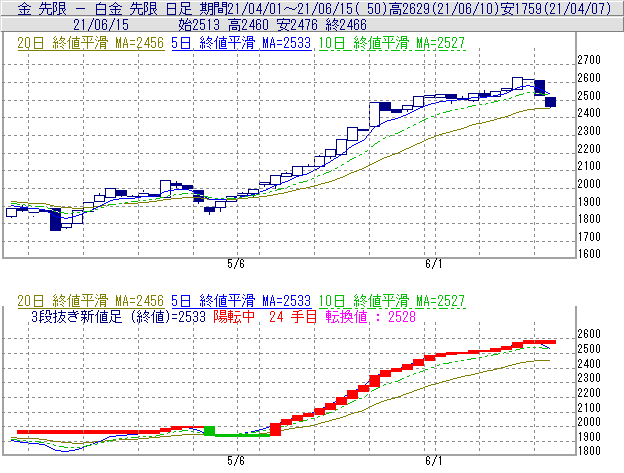Screen dimensions: 624x473
Task: Click the magenta text '転換値 : 2528'
Action: coord(371,317)
